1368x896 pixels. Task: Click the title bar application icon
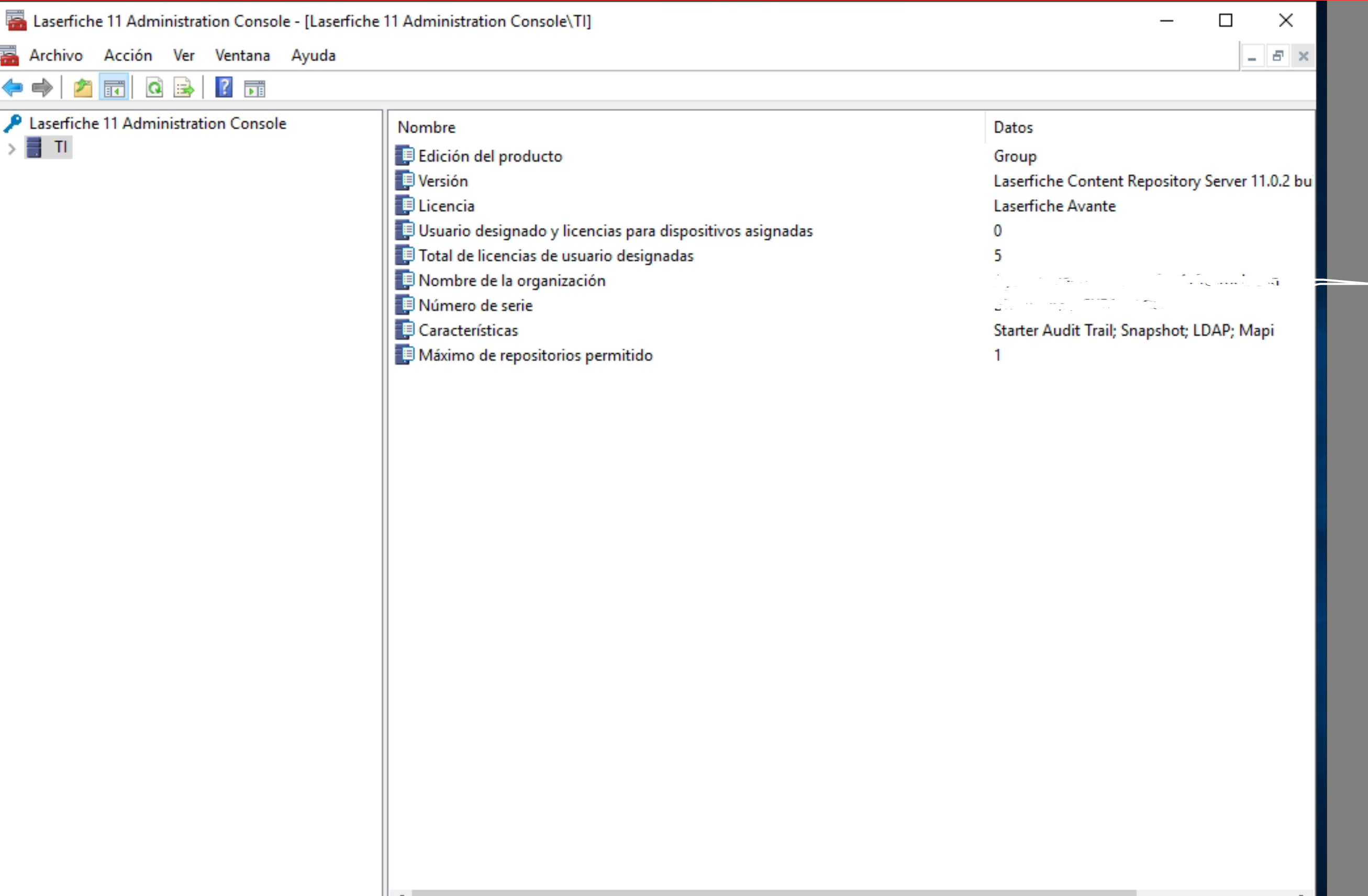tap(16, 20)
